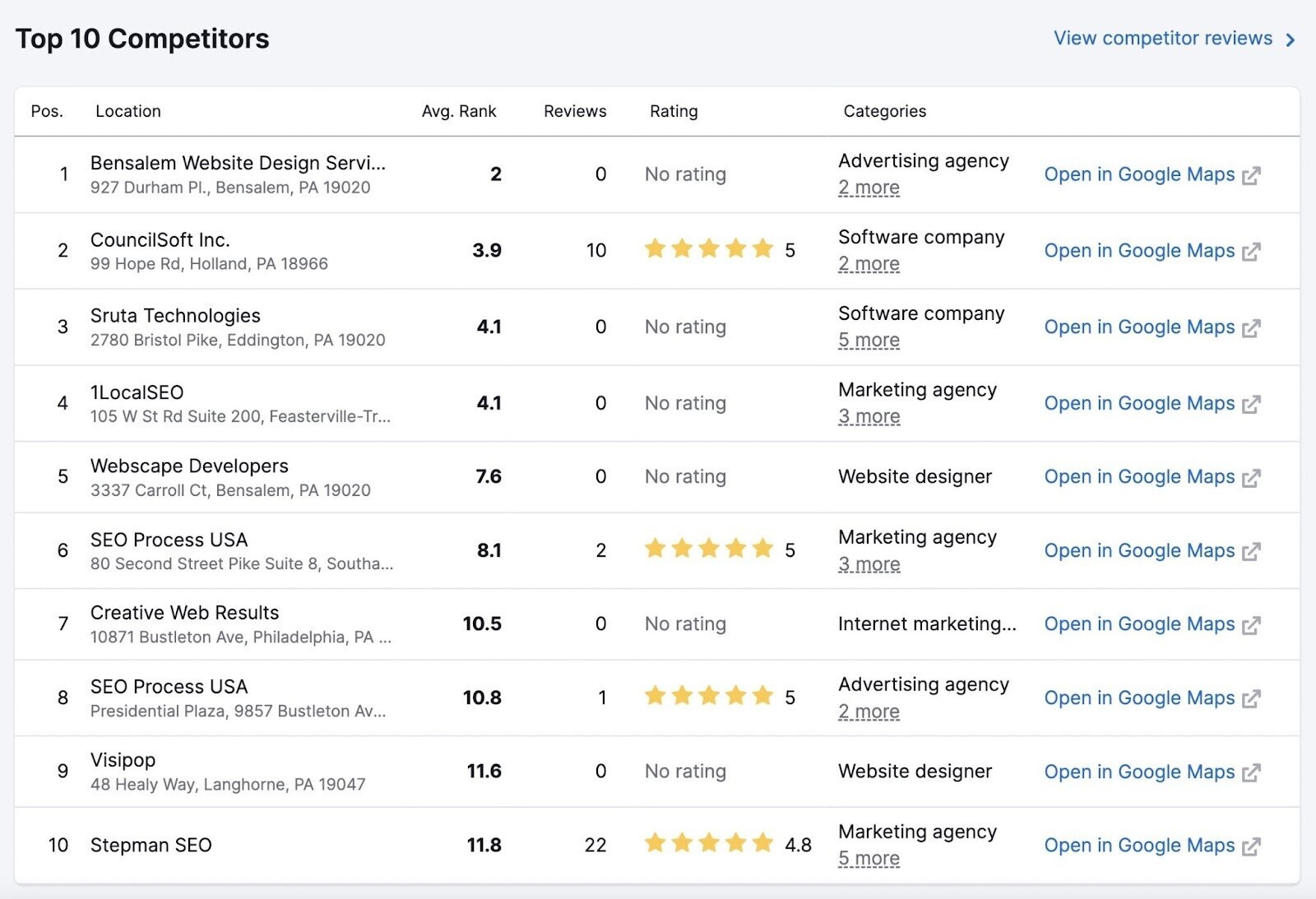Open View competitor reviews link

pyautogui.click(x=1163, y=39)
